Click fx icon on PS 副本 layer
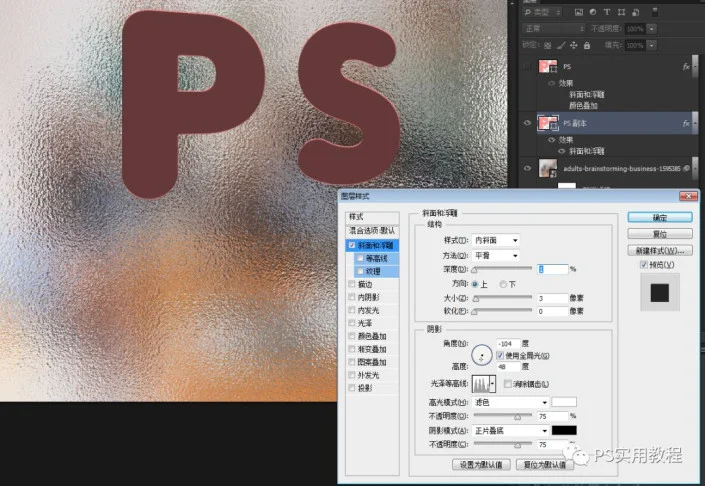The image size is (705, 486). click(x=686, y=123)
